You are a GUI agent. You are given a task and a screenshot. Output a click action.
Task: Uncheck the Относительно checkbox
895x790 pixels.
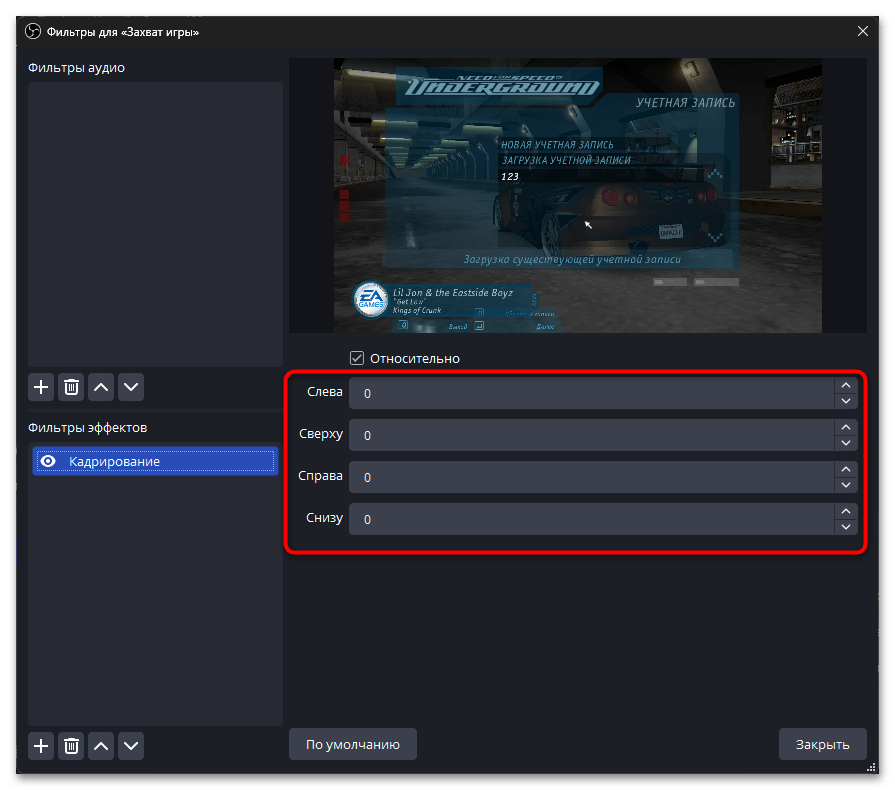(x=357, y=358)
